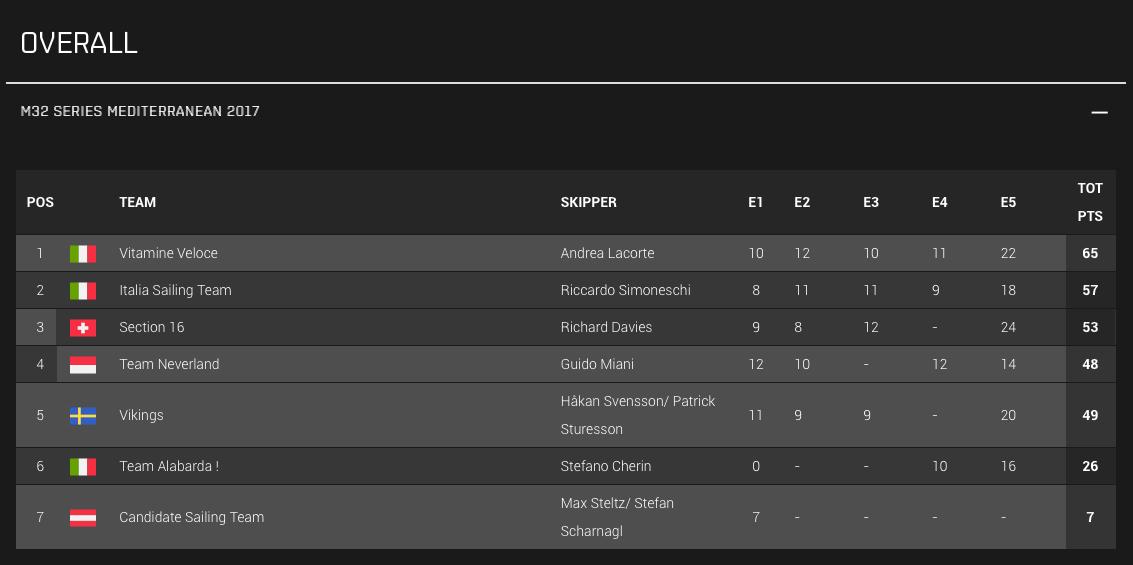Click the Monaco flag for Team Neverland
Image resolution: width=1133 pixels, height=565 pixels.
point(83,364)
